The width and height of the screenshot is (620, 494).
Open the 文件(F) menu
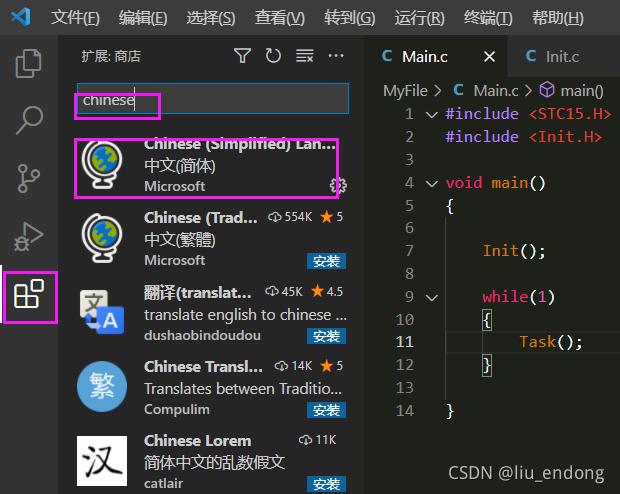tap(75, 18)
